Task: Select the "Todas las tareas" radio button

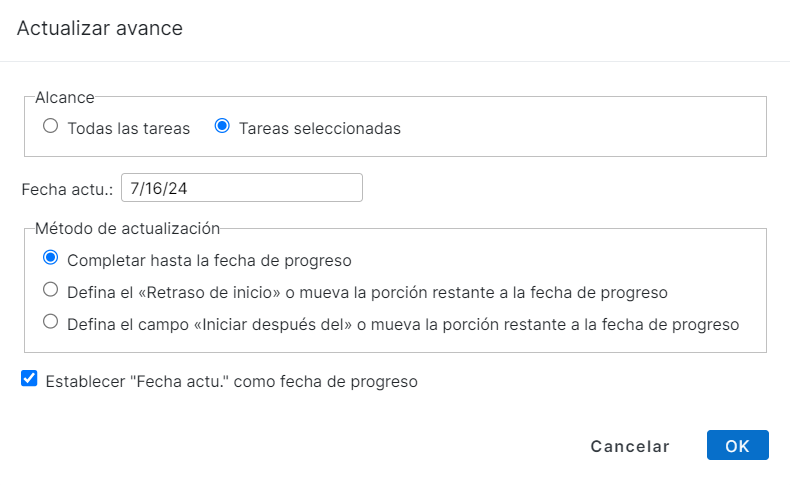Action: (x=50, y=127)
